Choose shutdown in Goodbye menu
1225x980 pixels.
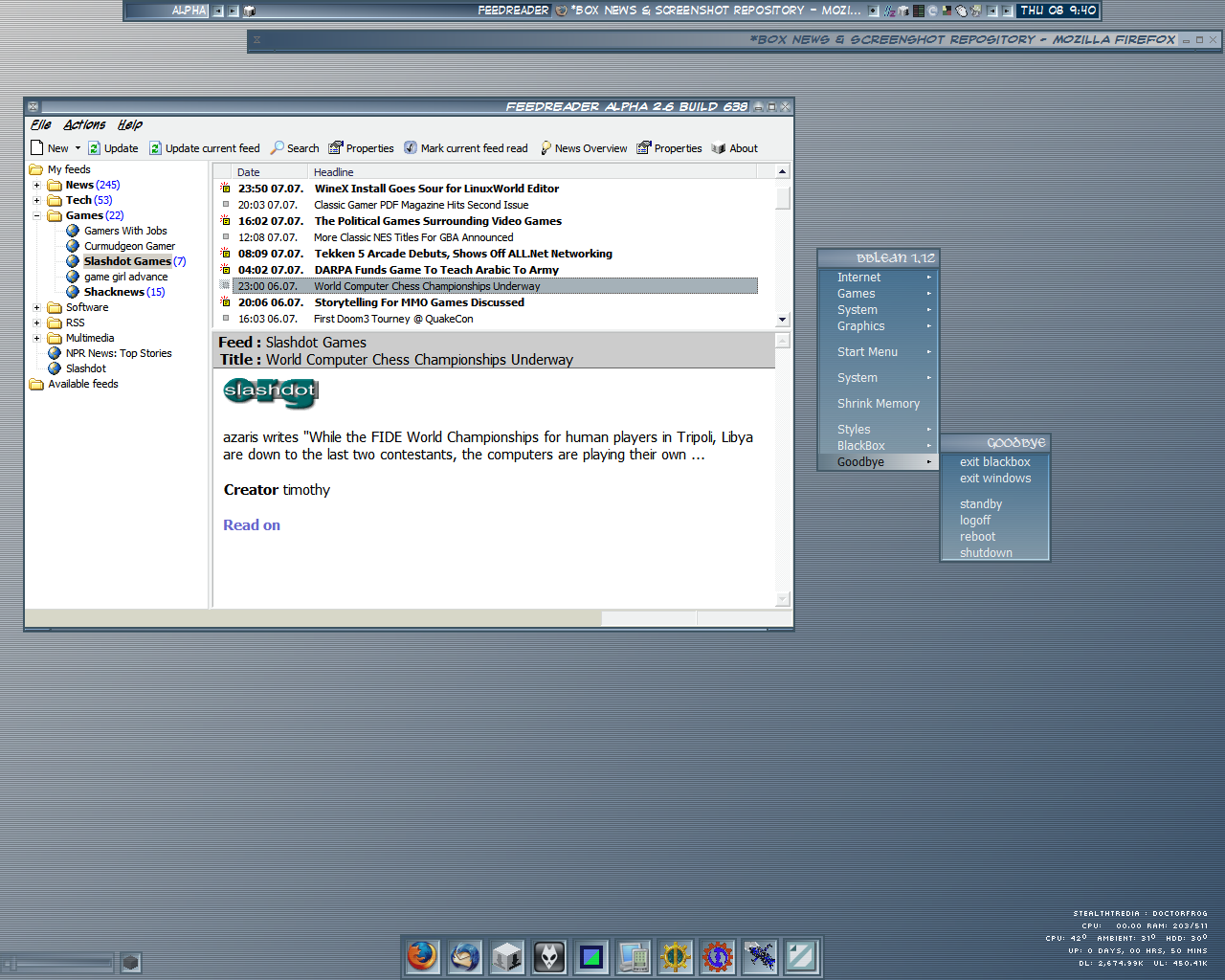coord(995,553)
